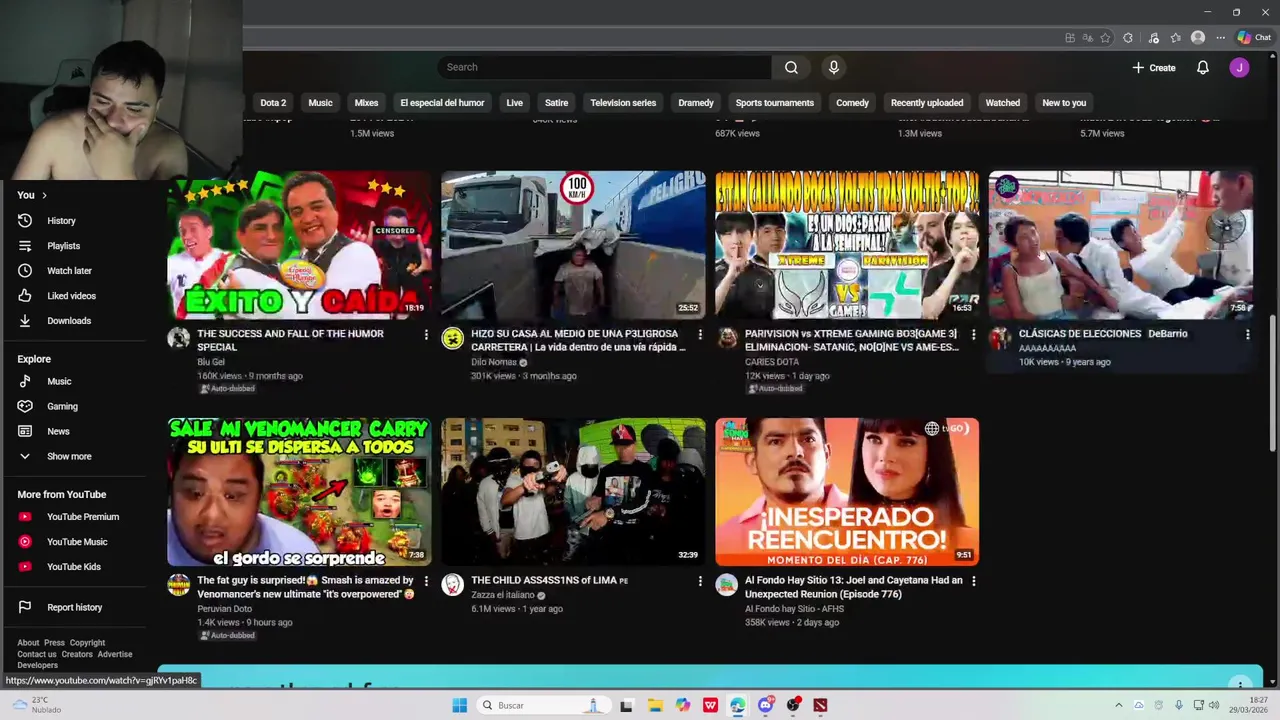1280x720 pixels.
Task: Select the Sports tournaments chip
Action: (x=775, y=103)
